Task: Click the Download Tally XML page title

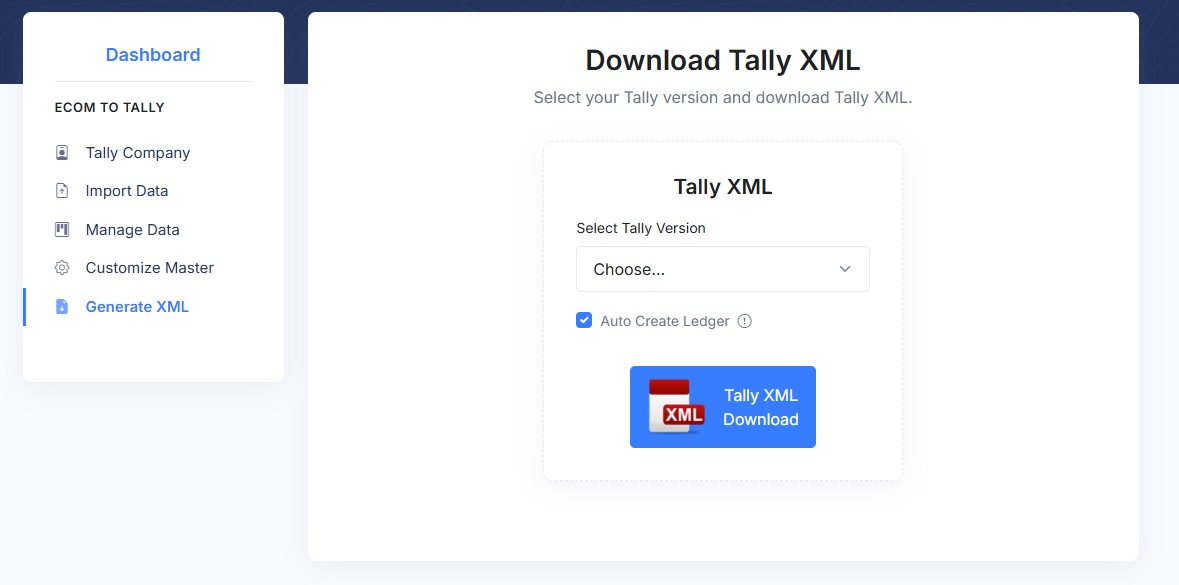Action: [x=723, y=61]
